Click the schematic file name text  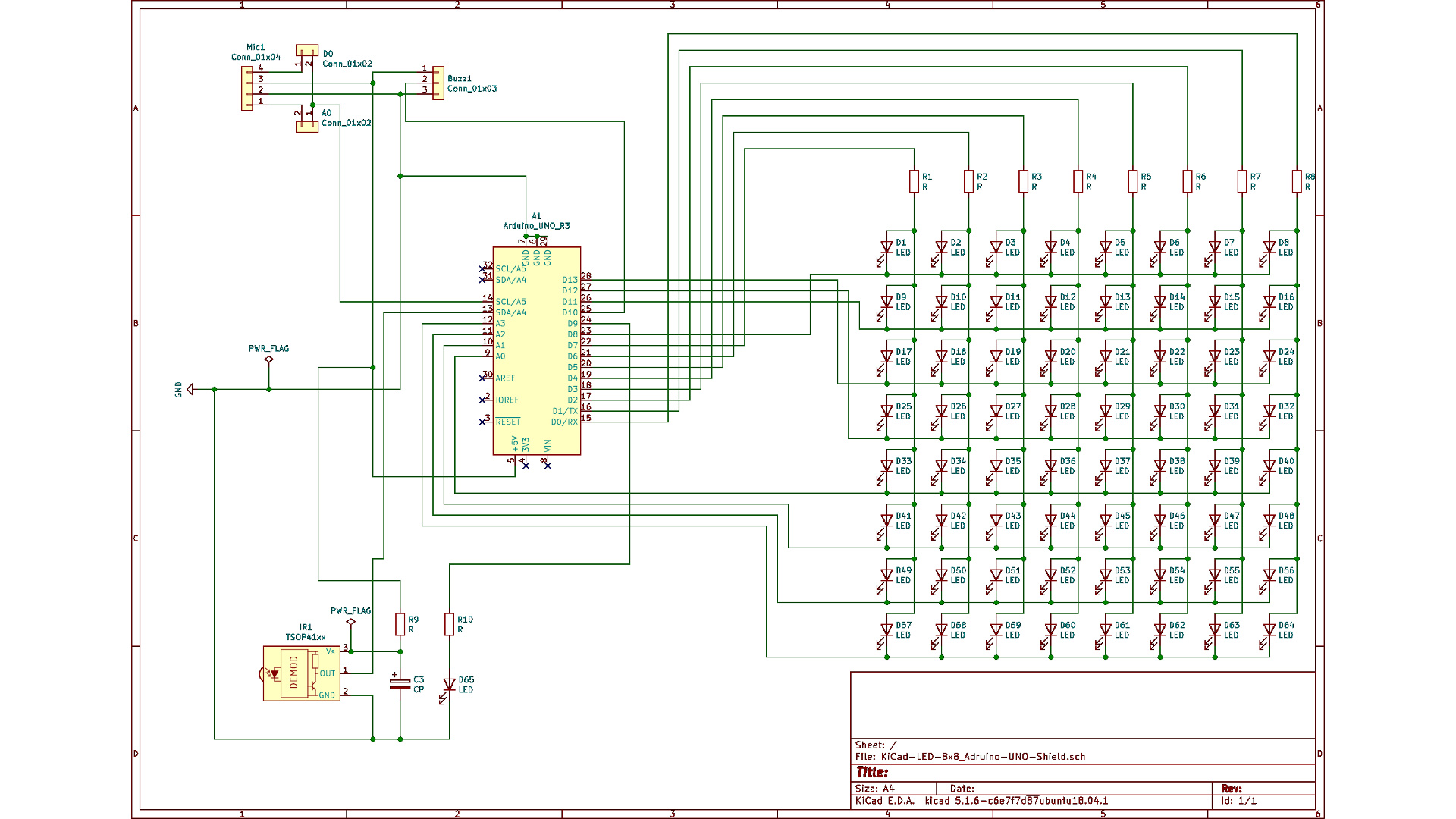coord(983,757)
